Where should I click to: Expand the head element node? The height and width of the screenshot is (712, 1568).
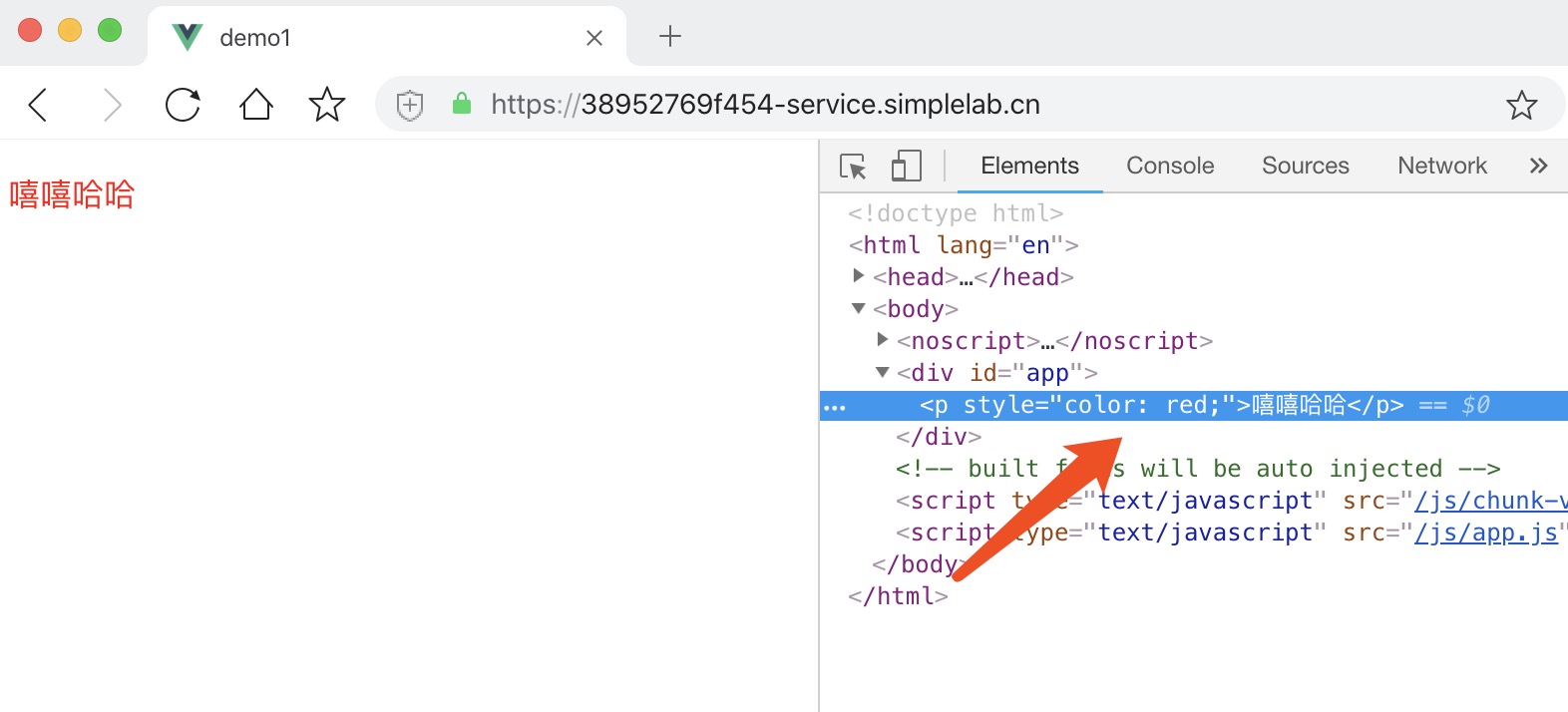(859, 276)
